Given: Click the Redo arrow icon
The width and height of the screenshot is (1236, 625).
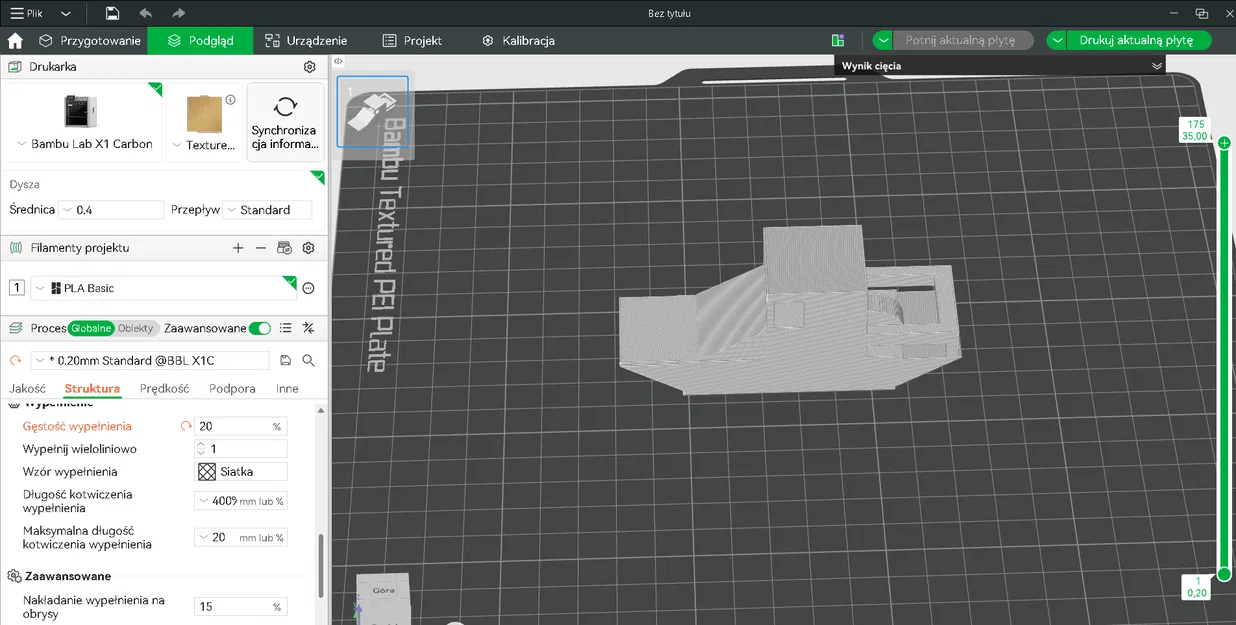Looking at the screenshot, I should (178, 13).
